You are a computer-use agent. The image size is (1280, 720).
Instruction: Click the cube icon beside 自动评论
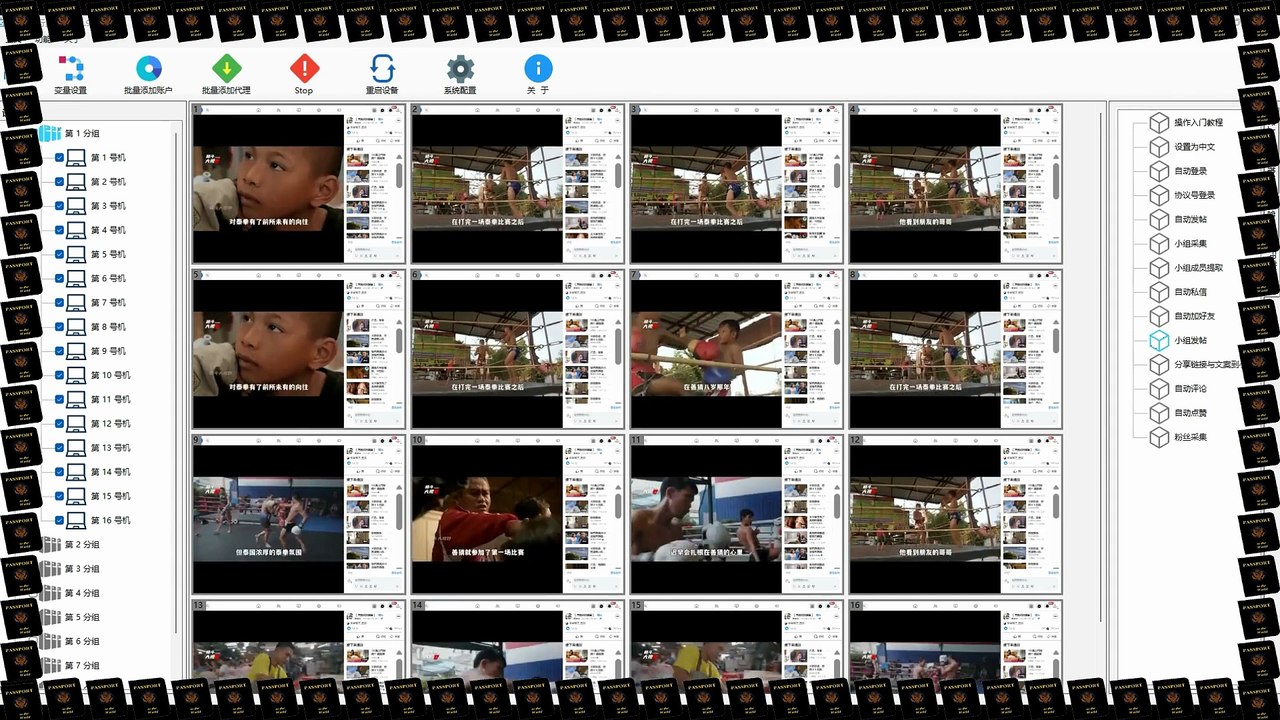coord(1158,388)
